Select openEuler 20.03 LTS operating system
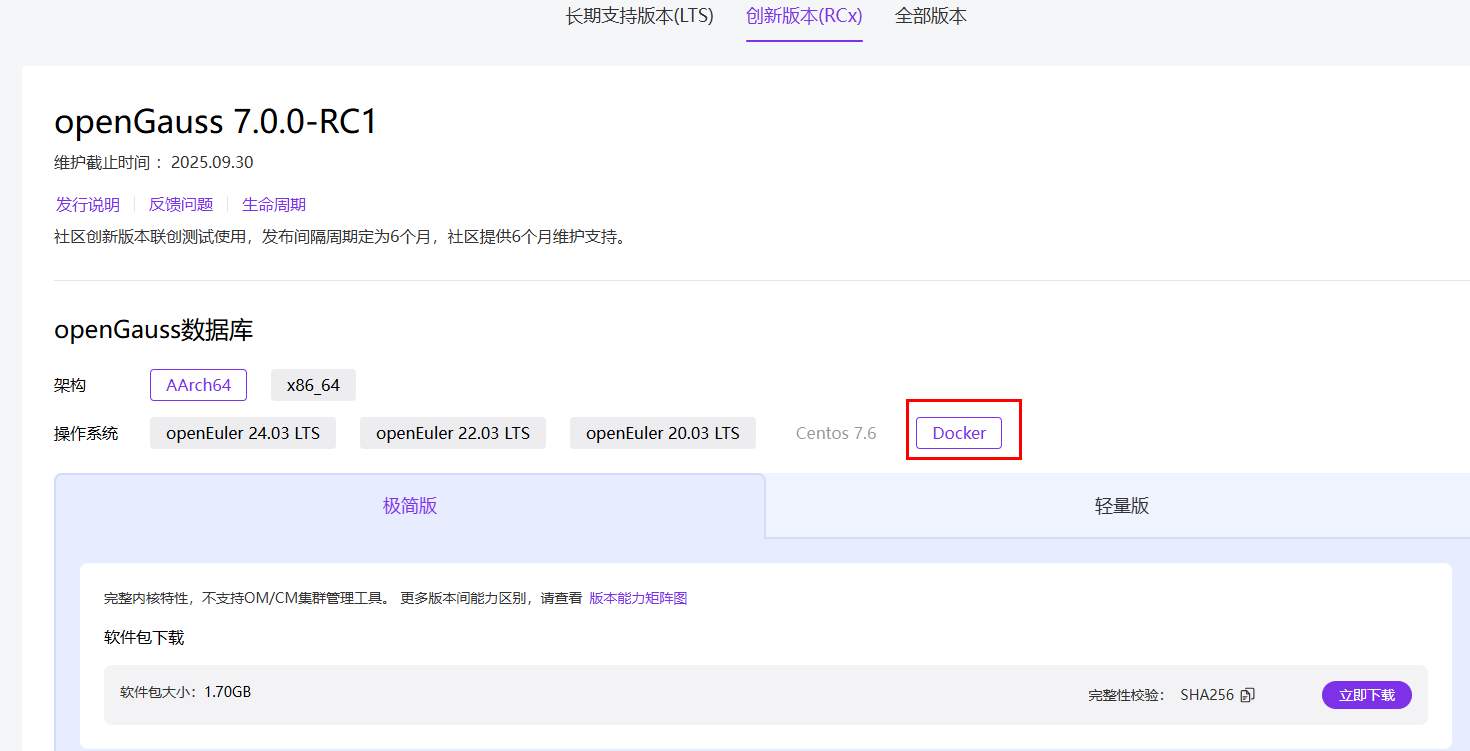1470x751 pixels. click(x=663, y=433)
